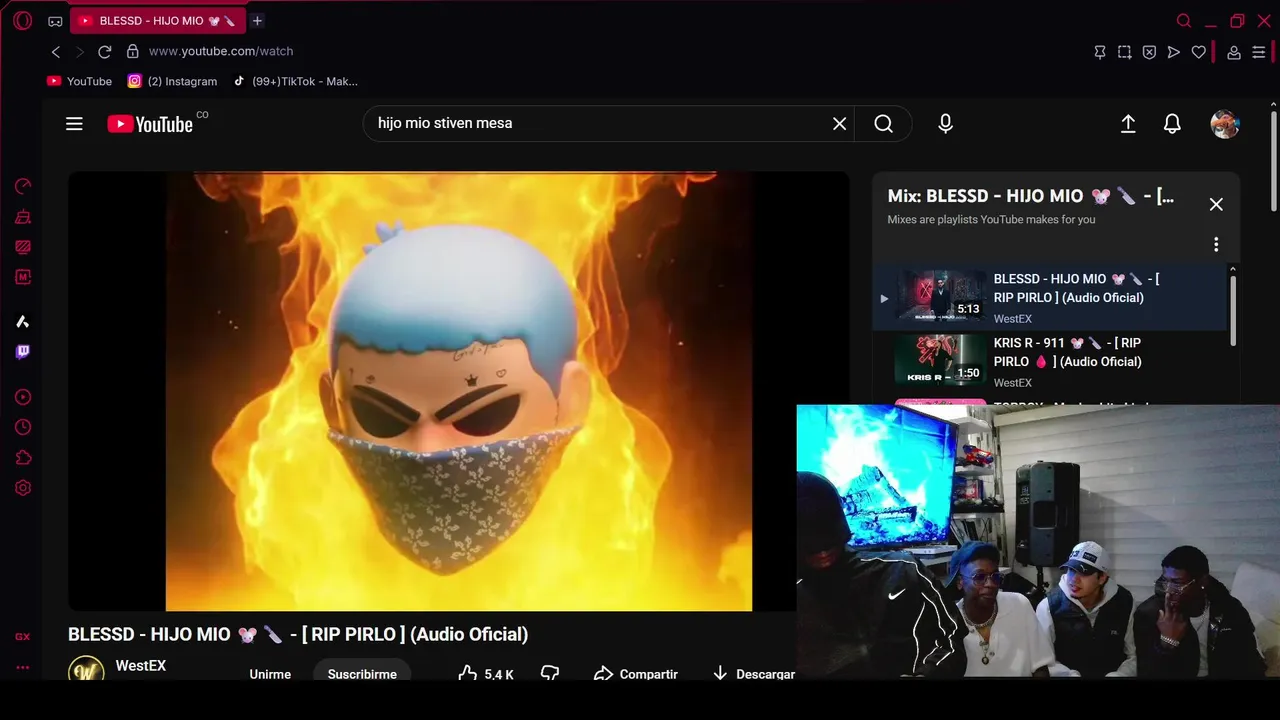Click the Mix: BLESSD - HIJO MIO panel title

(1031, 196)
